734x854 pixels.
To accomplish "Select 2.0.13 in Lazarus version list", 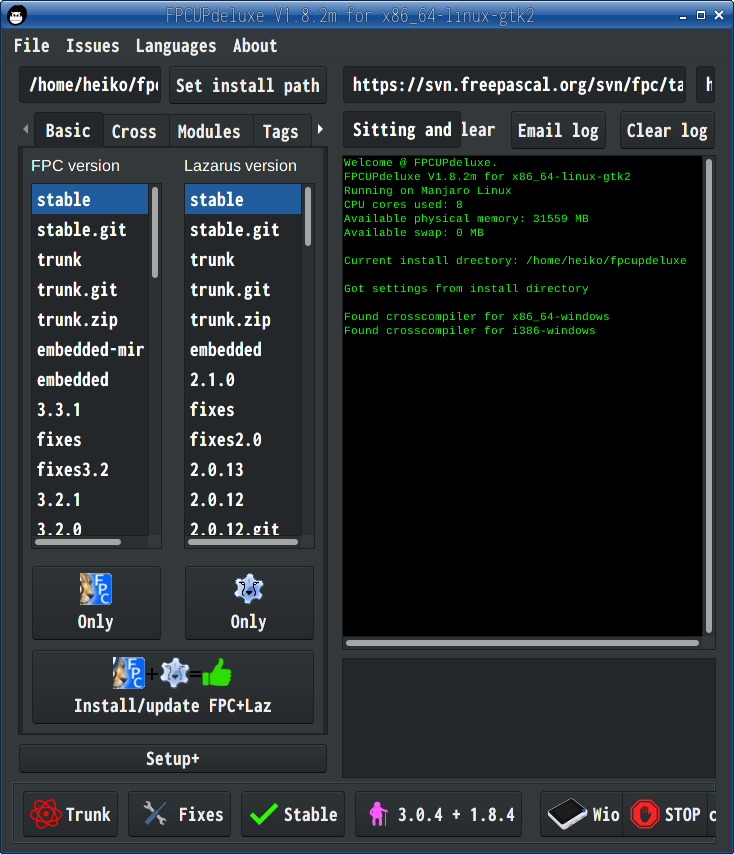I will [243, 469].
